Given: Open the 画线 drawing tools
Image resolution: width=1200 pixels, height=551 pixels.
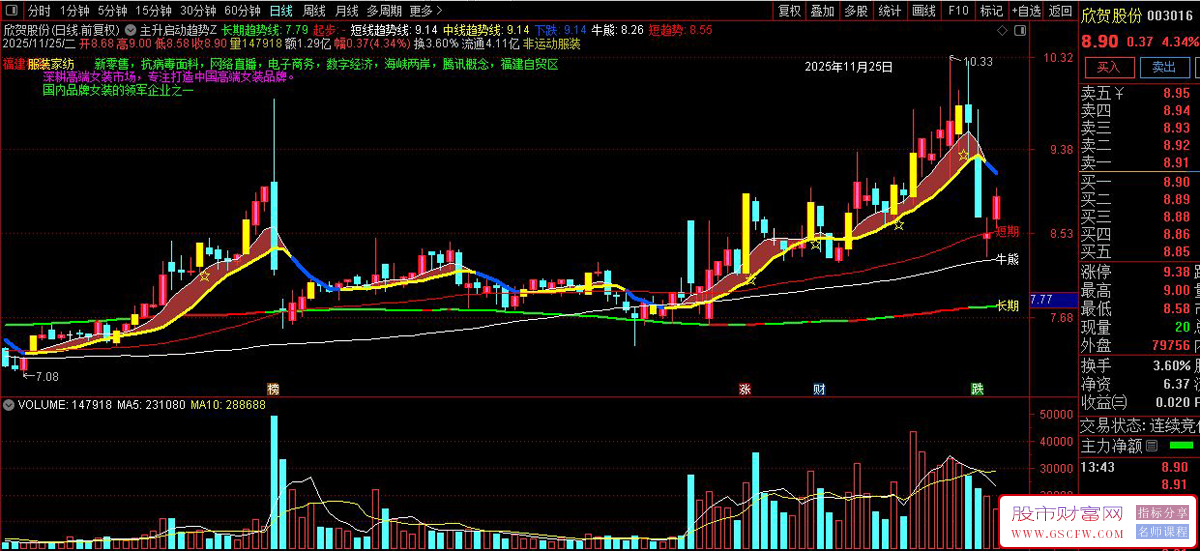Looking at the screenshot, I should [x=924, y=11].
